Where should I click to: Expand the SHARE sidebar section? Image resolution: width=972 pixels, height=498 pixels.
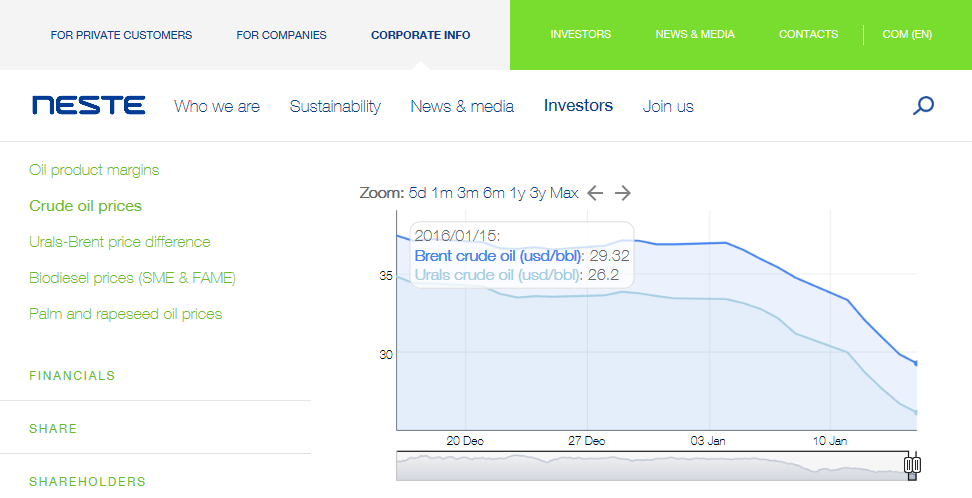(53, 429)
